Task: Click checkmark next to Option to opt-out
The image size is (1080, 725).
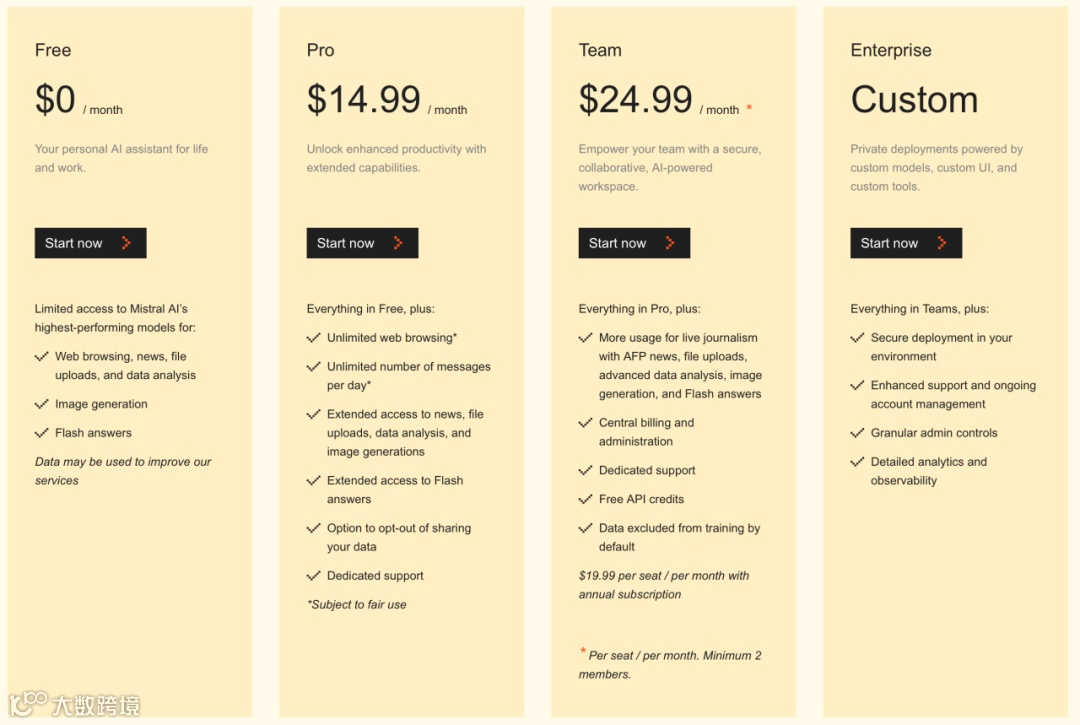Action: coord(314,528)
